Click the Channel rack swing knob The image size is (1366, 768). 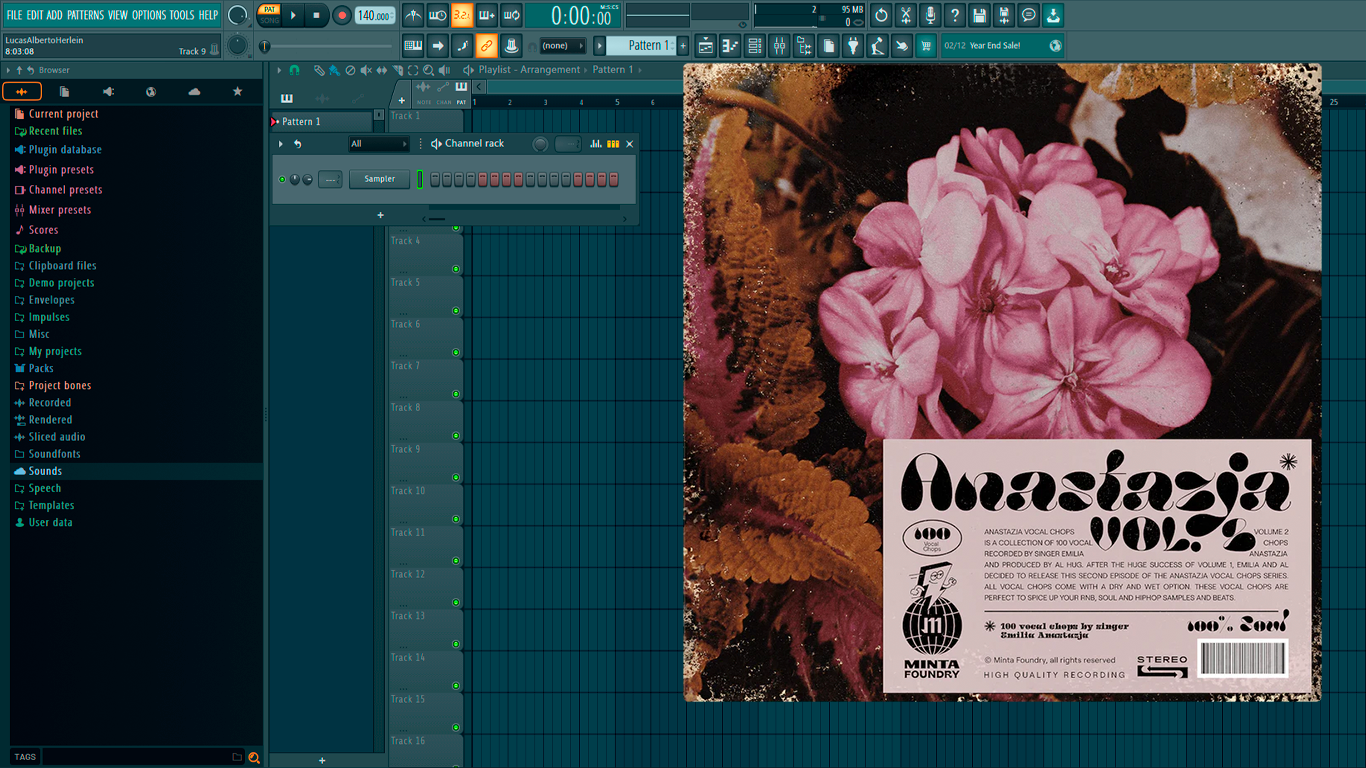pyautogui.click(x=540, y=144)
